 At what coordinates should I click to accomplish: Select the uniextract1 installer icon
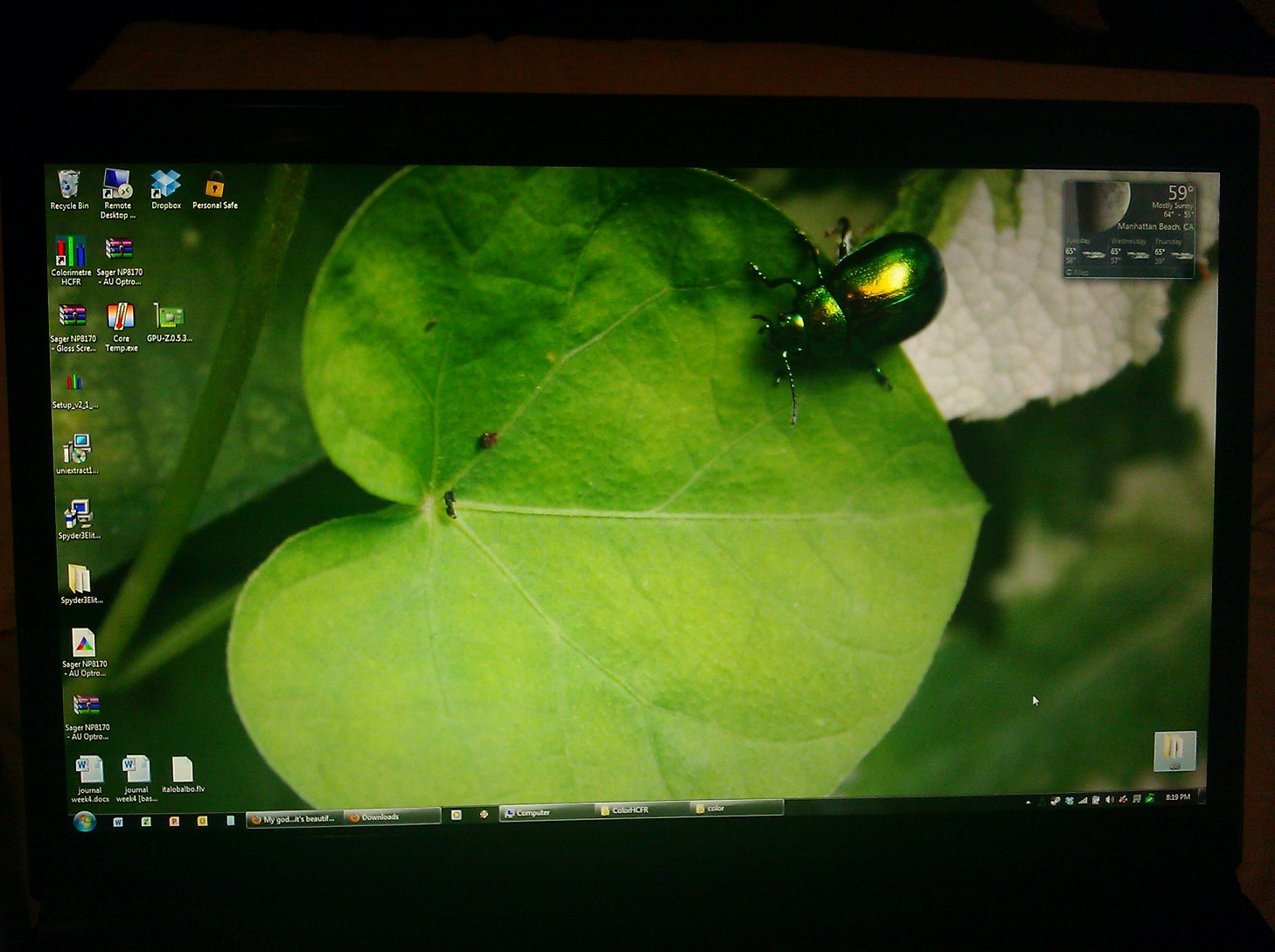pos(77,455)
